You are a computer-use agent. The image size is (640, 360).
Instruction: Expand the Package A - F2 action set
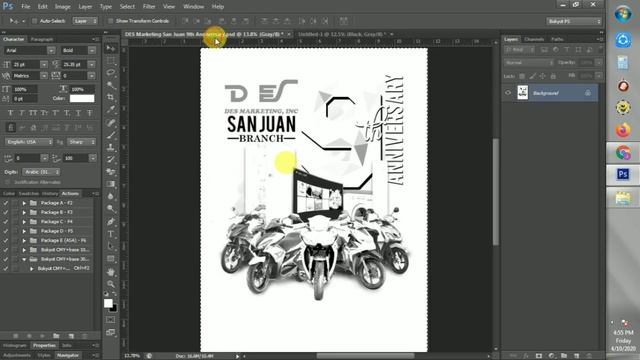tap(24, 203)
